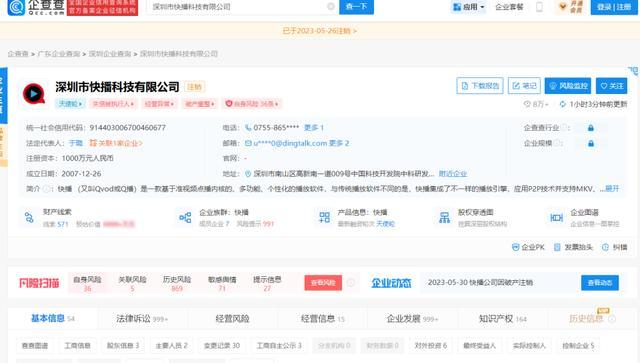Open 2023-05-30 bankruptcy news item
640x363 pixels.
pyautogui.click(x=480, y=283)
